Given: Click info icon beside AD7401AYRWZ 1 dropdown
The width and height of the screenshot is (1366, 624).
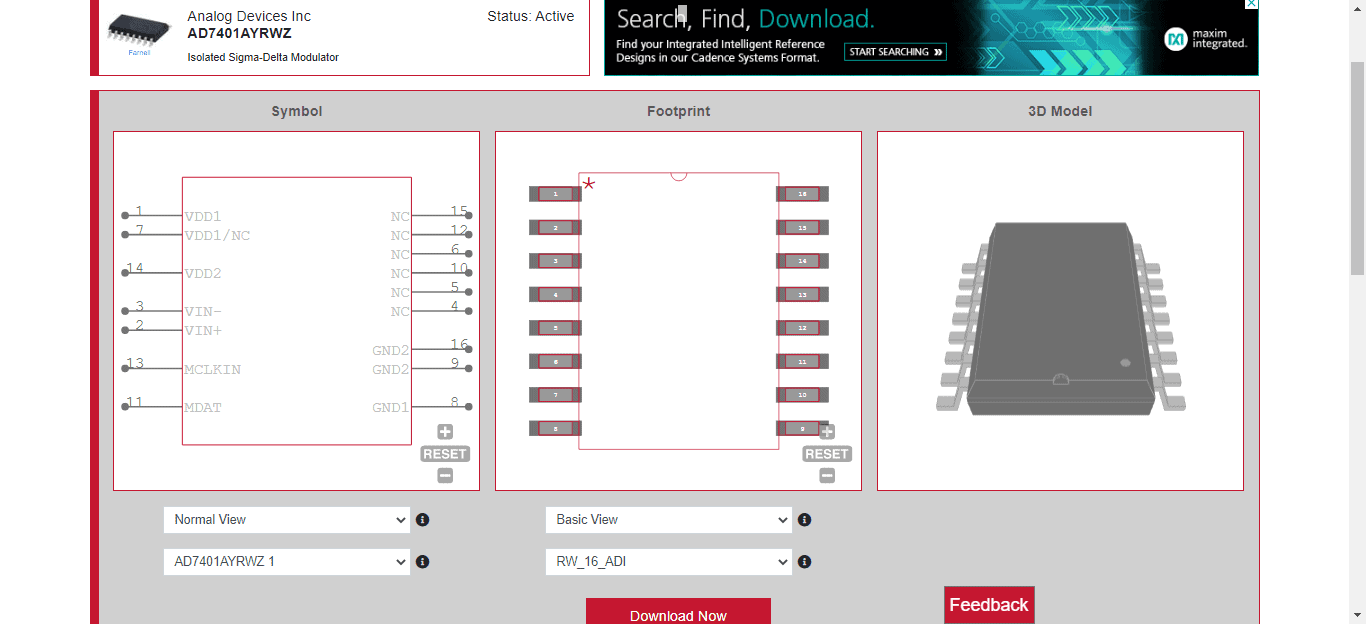Looking at the screenshot, I should pyautogui.click(x=422, y=562).
